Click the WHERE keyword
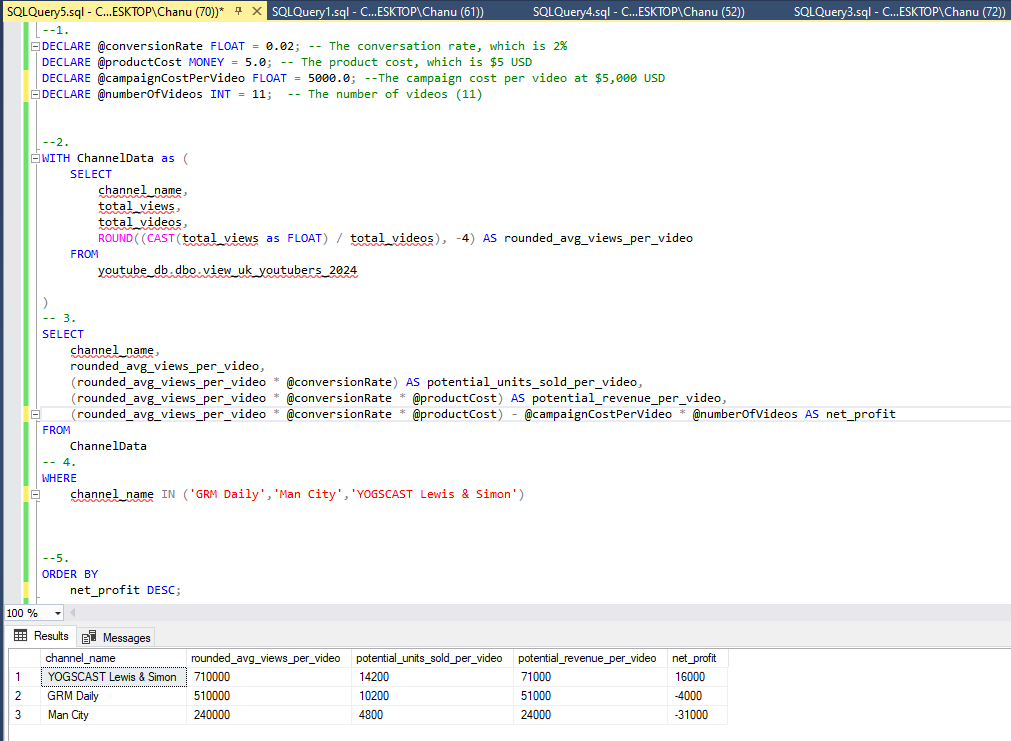This screenshot has width=1011, height=741. click(x=59, y=478)
